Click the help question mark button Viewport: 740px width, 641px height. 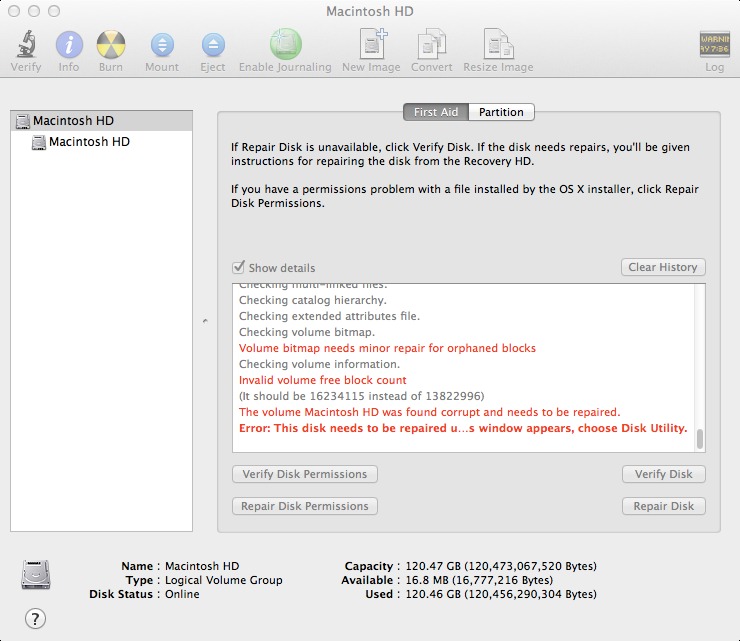[x=35, y=618]
